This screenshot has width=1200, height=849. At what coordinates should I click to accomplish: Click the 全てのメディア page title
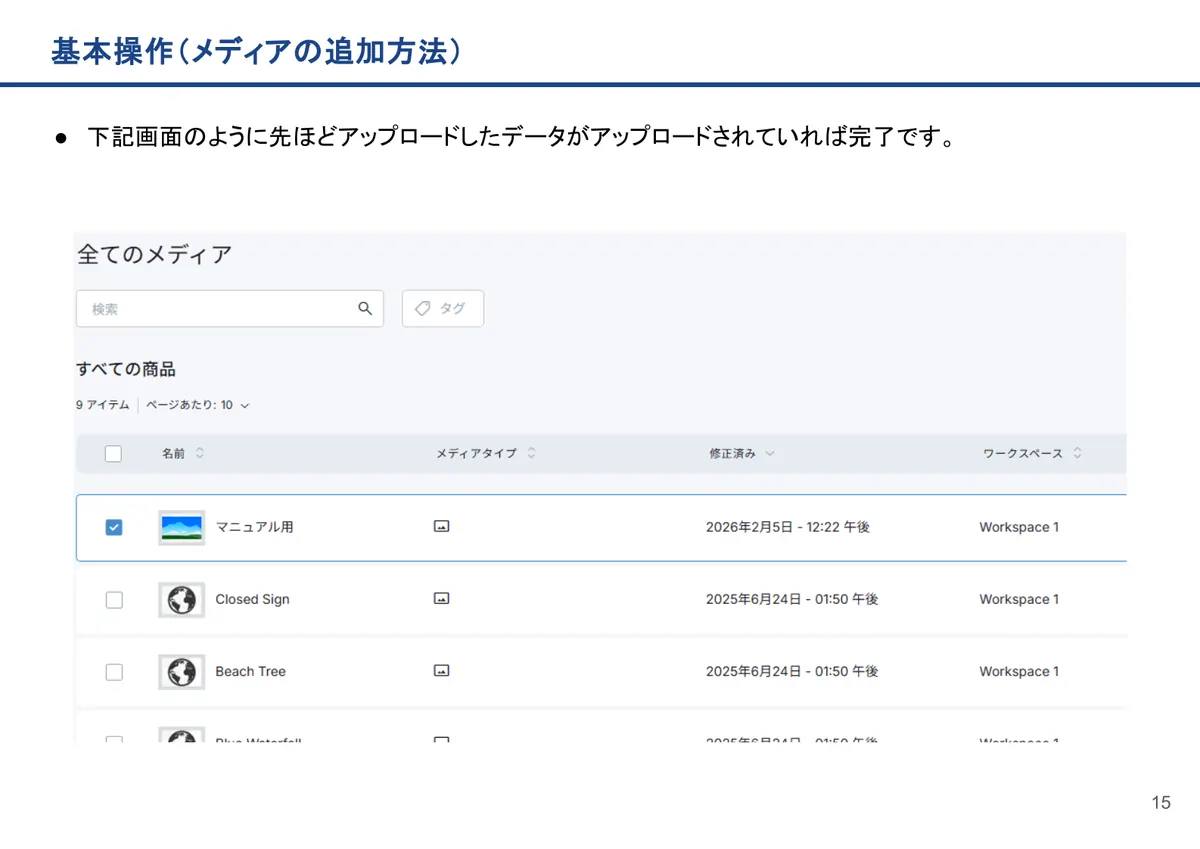(154, 254)
